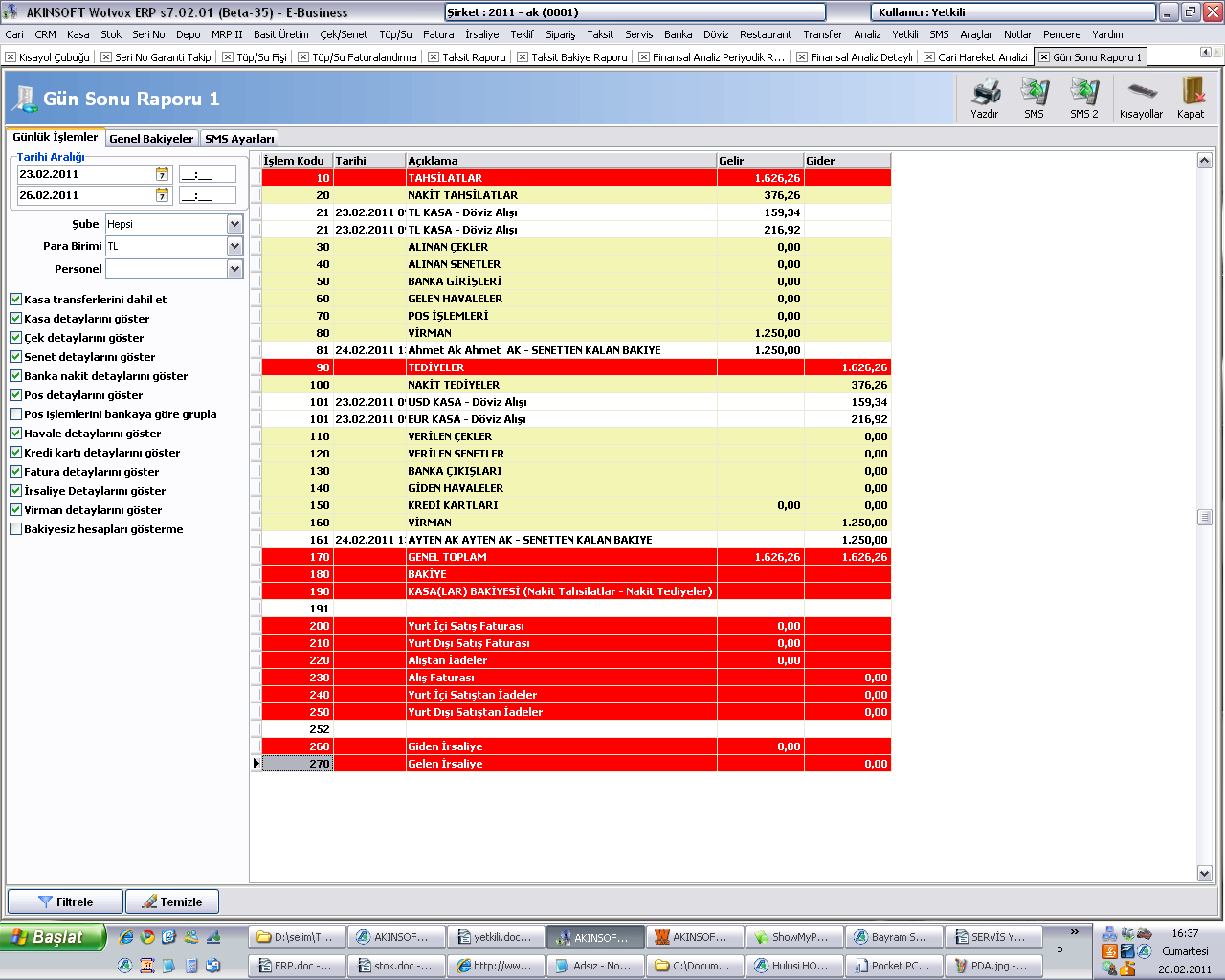Viewport: 1225px width, 980px height.
Task: Enable Bakiyesiz hesapları gösterme checkbox
Action: [x=15, y=529]
